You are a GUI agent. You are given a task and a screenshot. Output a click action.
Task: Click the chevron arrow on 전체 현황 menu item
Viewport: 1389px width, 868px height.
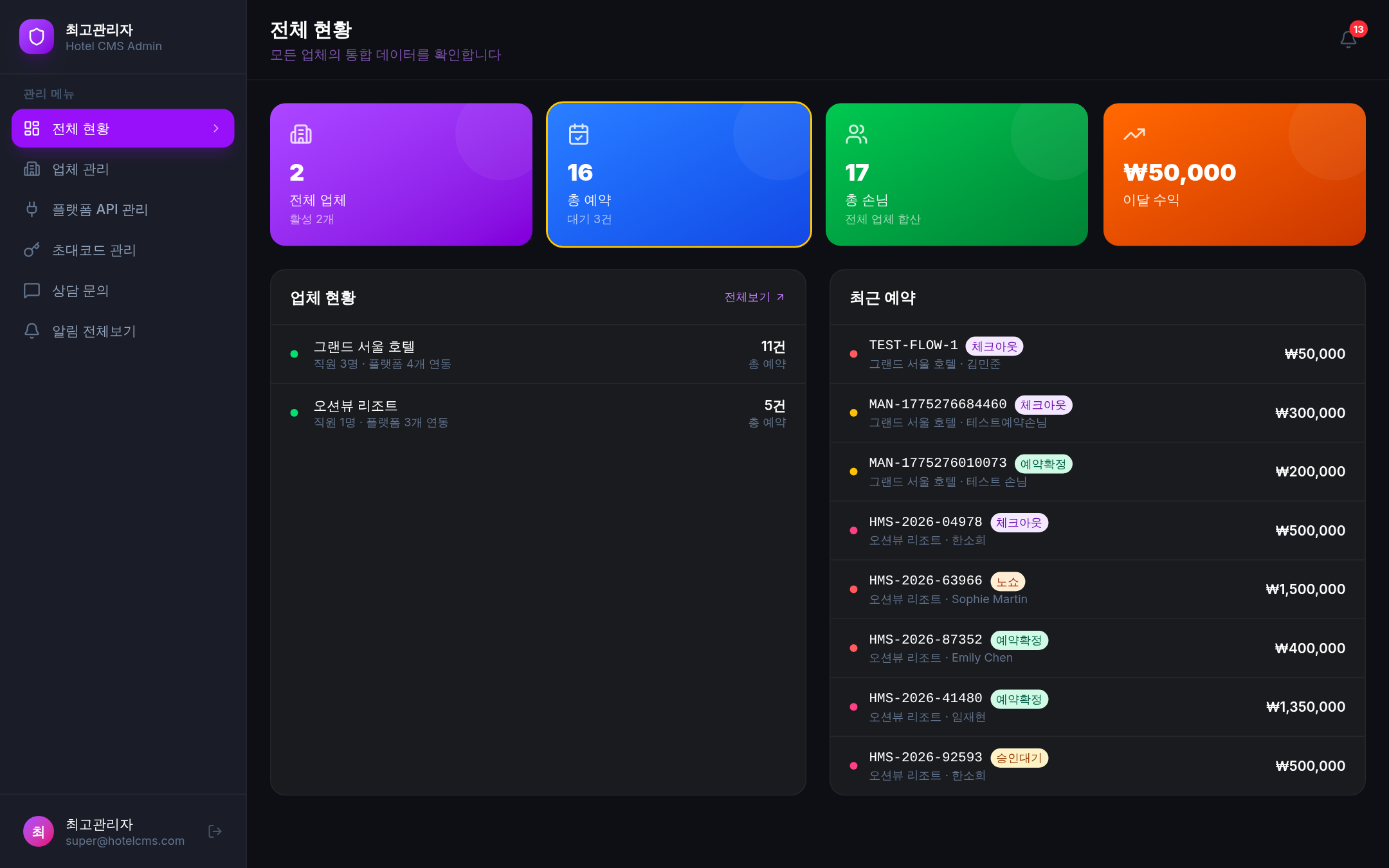click(x=216, y=129)
